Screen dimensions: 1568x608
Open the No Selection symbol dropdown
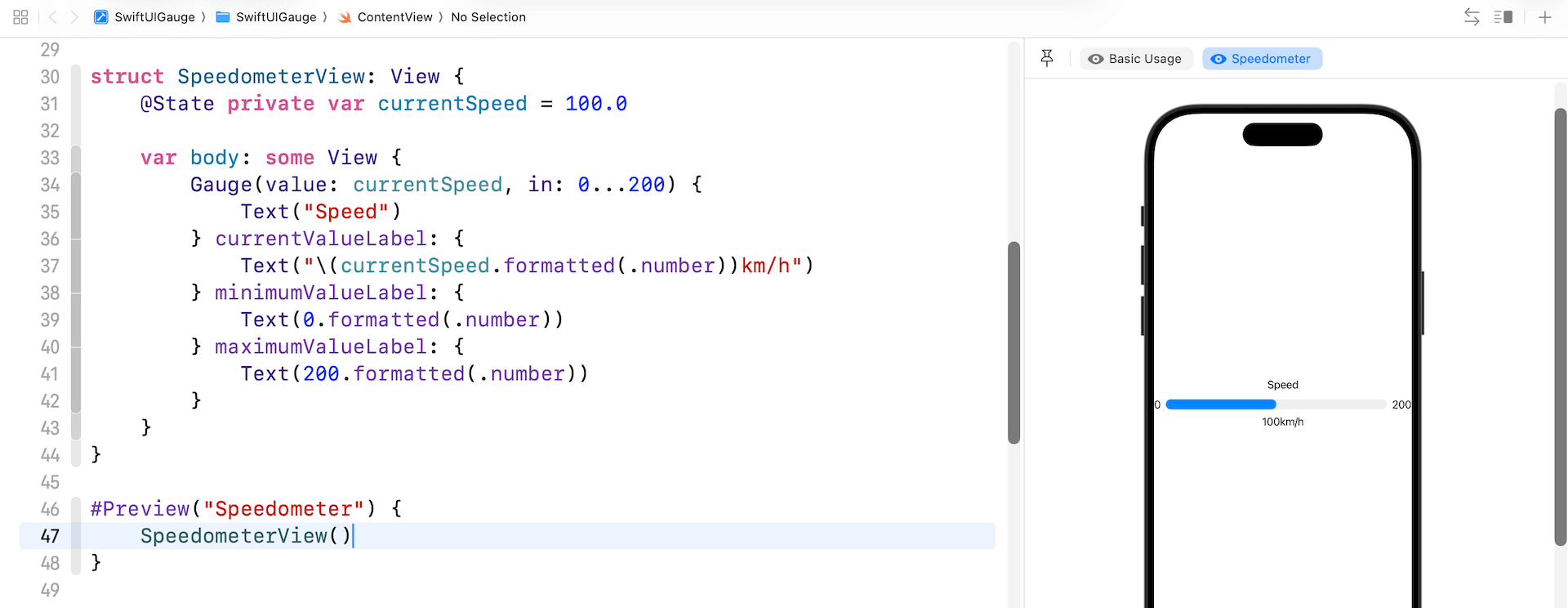(x=488, y=17)
